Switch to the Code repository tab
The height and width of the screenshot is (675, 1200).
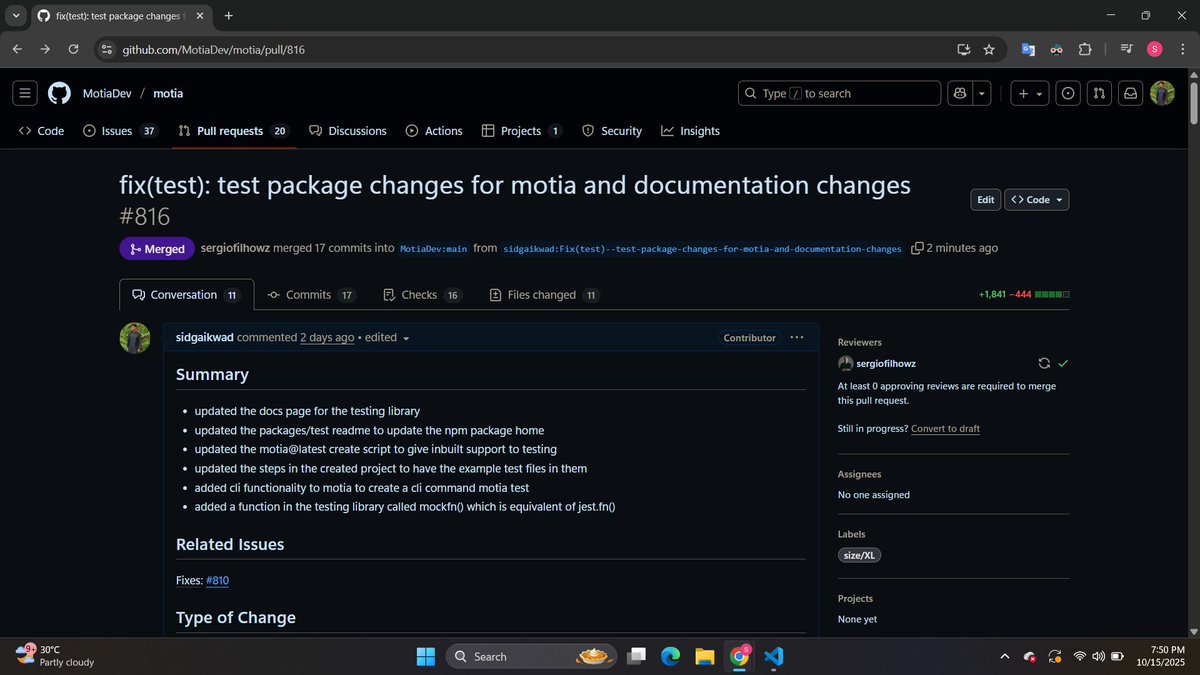(41, 131)
